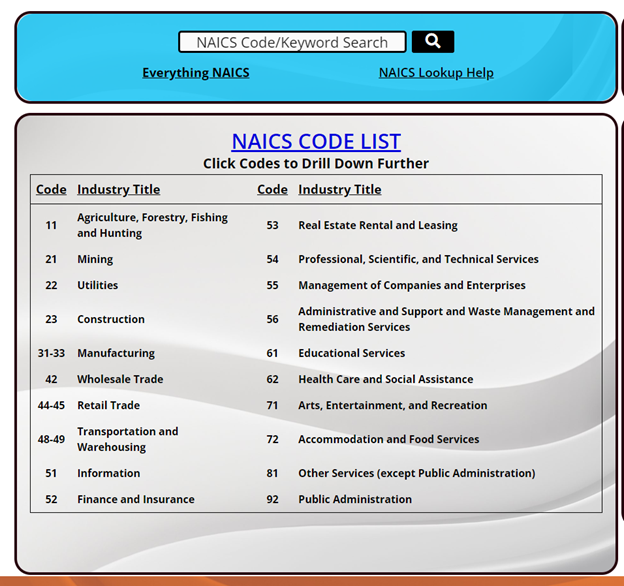Click the NAICS Code/Keyword Search field
The height and width of the screenshot is (586, 624).
coord(292,42)
